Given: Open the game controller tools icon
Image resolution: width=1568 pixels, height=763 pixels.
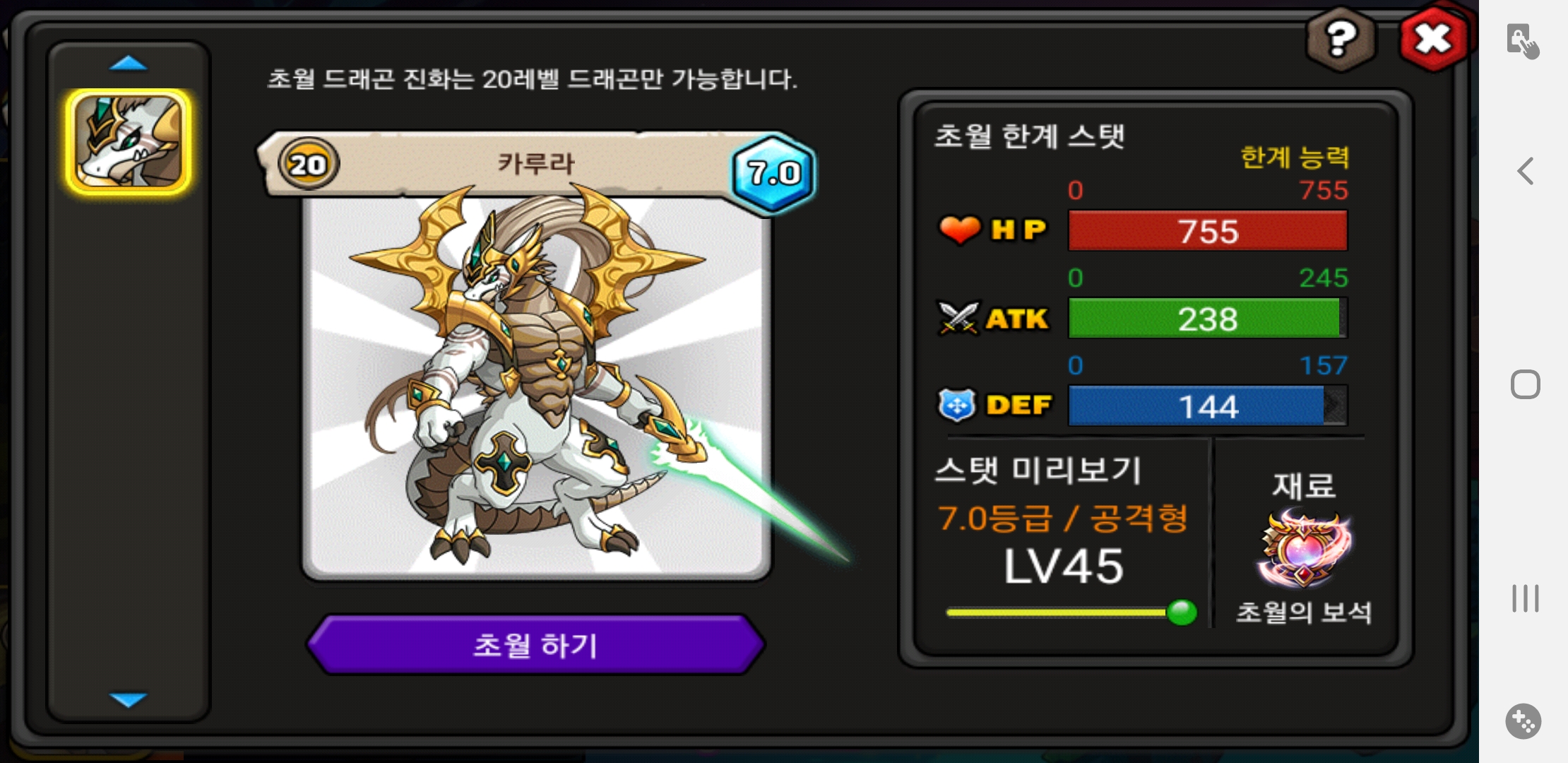Looking at the screenshot, I should click(1524, 721).
